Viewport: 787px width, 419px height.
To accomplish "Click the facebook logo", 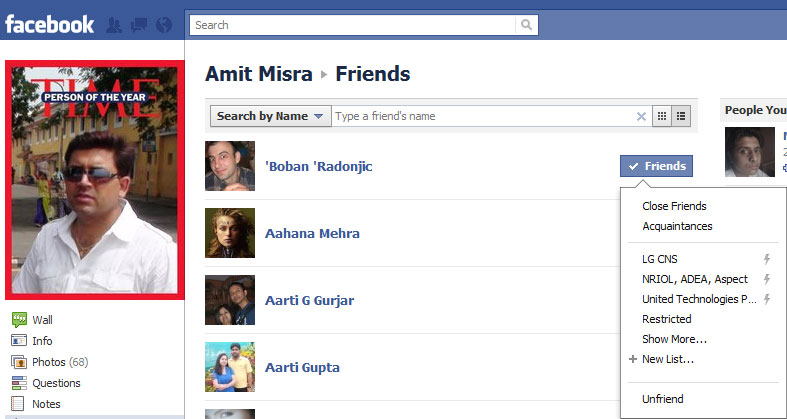I will 49,24.
